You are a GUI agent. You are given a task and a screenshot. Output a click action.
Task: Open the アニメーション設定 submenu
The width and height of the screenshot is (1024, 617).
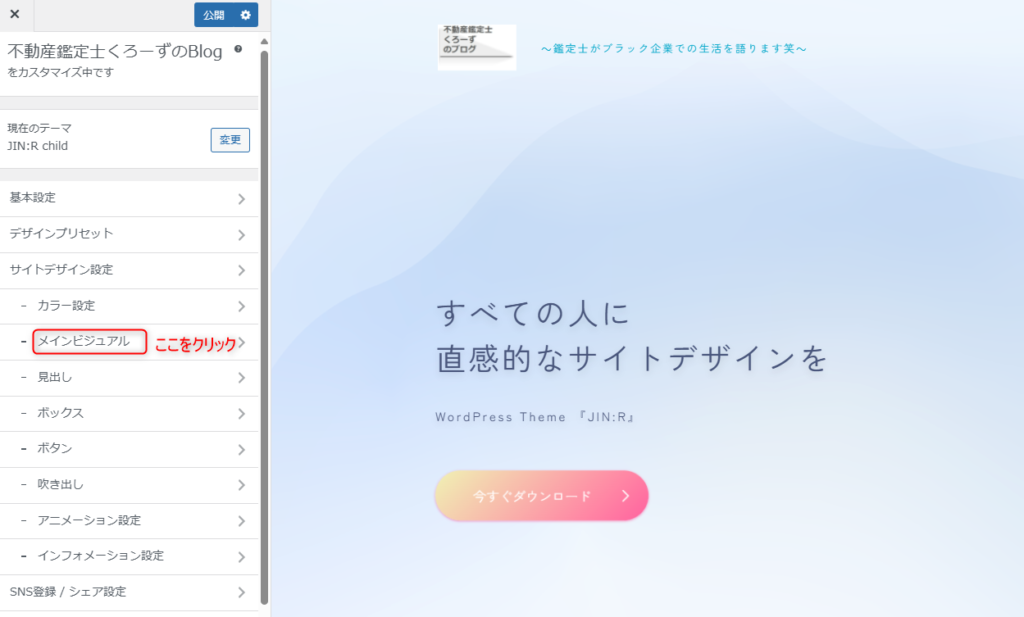pos(129,521)
